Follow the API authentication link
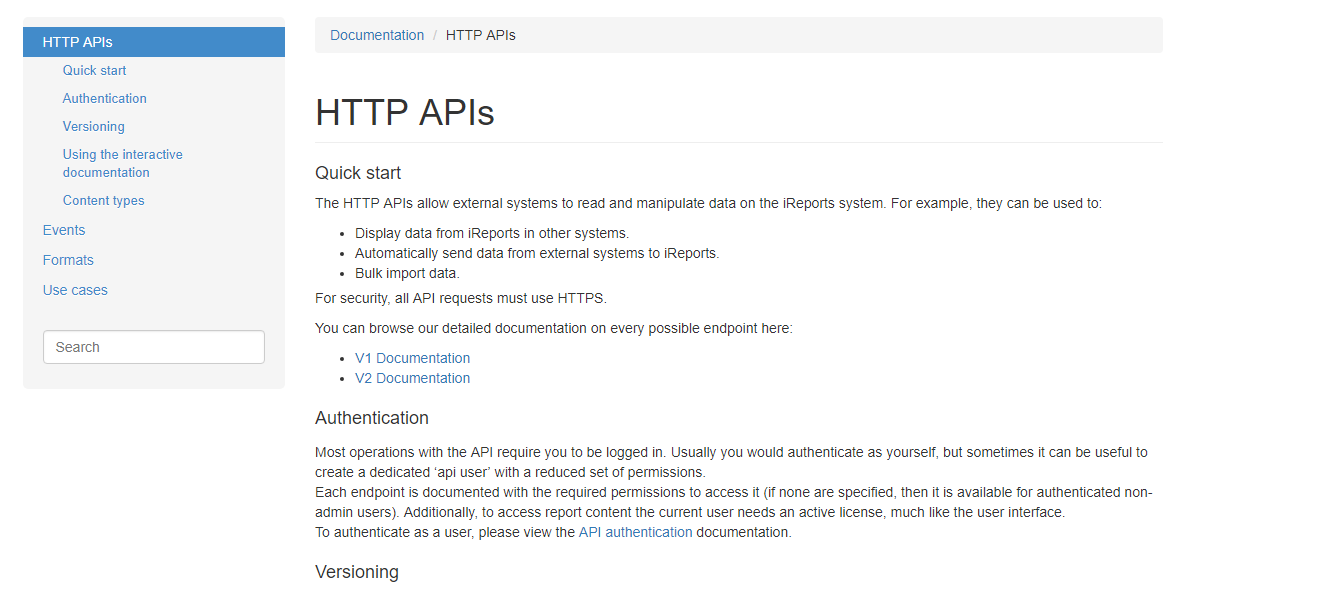Viewport: 1326px width, 596px height. pyautogui.click(x=634, y=531)
